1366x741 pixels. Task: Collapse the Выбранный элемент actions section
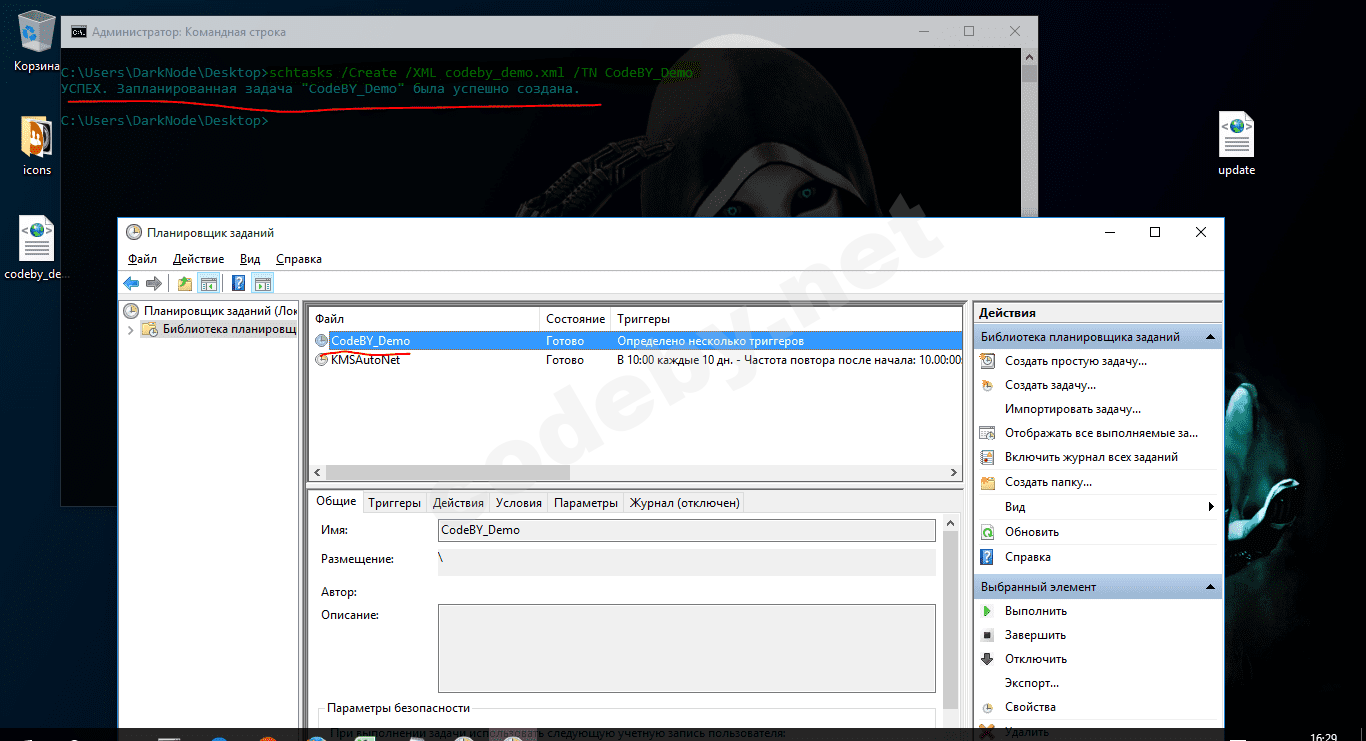click(1210, 587)
